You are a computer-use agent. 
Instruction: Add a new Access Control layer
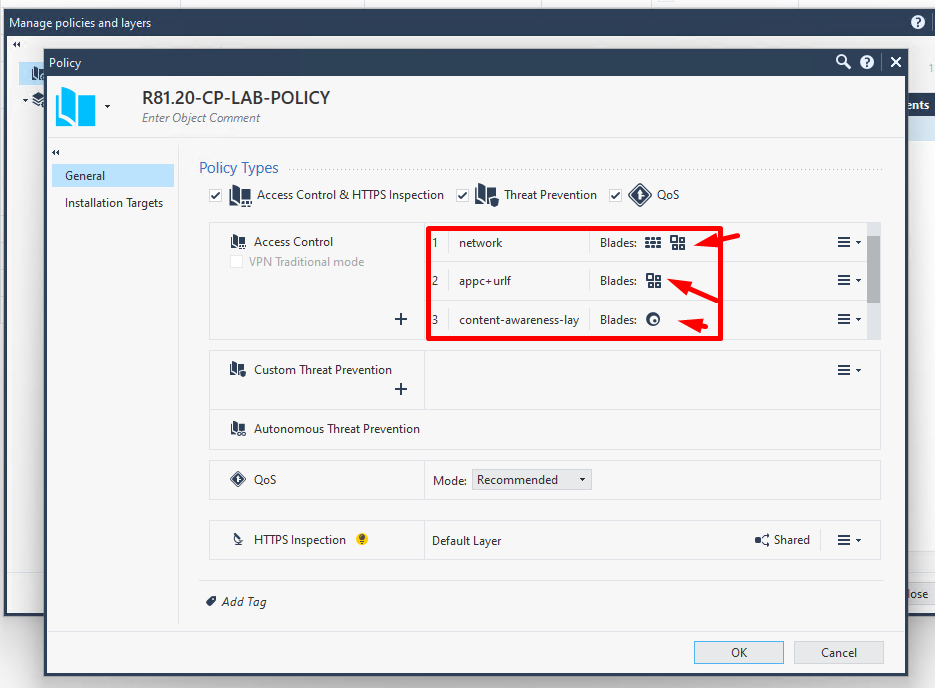401,320
